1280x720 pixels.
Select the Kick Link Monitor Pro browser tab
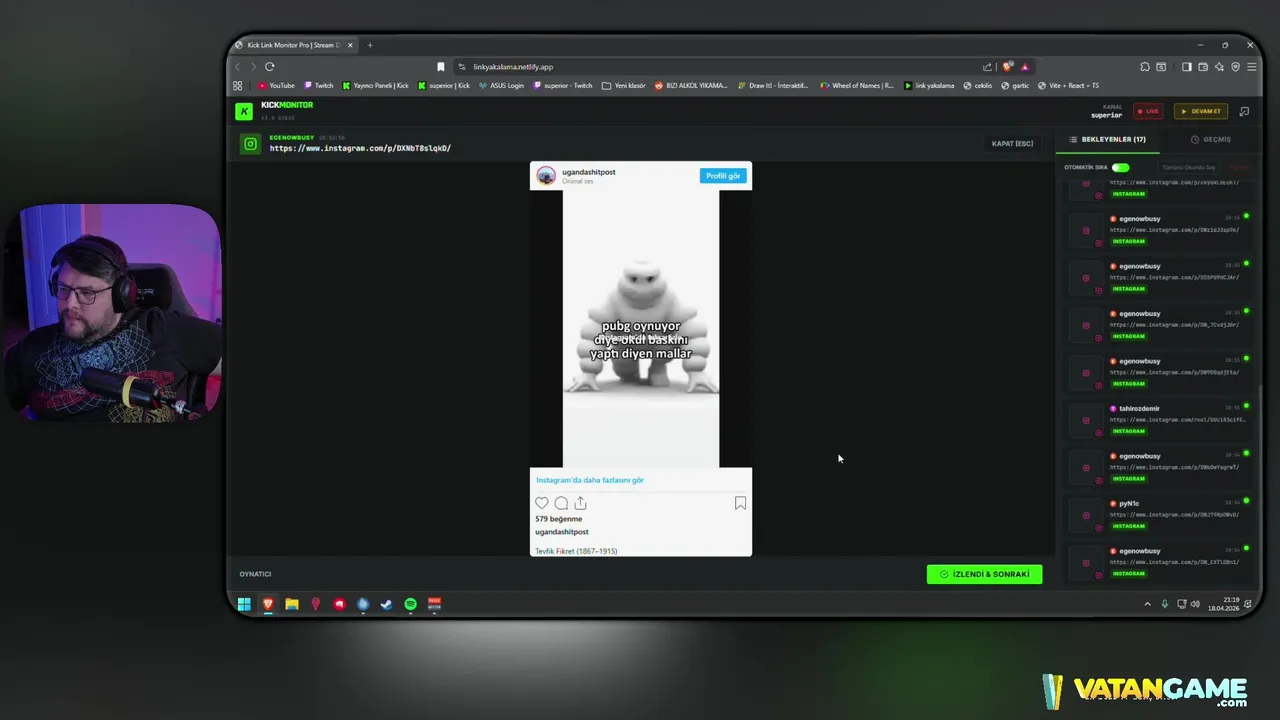click(x=294, y=45)
